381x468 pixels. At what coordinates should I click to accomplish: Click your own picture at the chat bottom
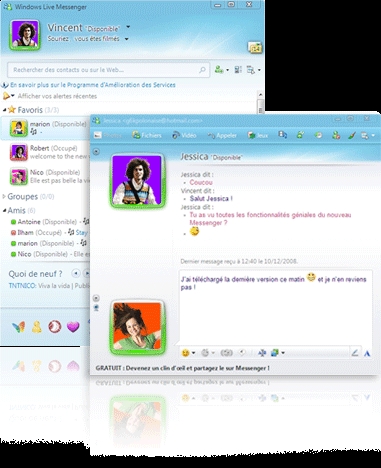[137, 327]
